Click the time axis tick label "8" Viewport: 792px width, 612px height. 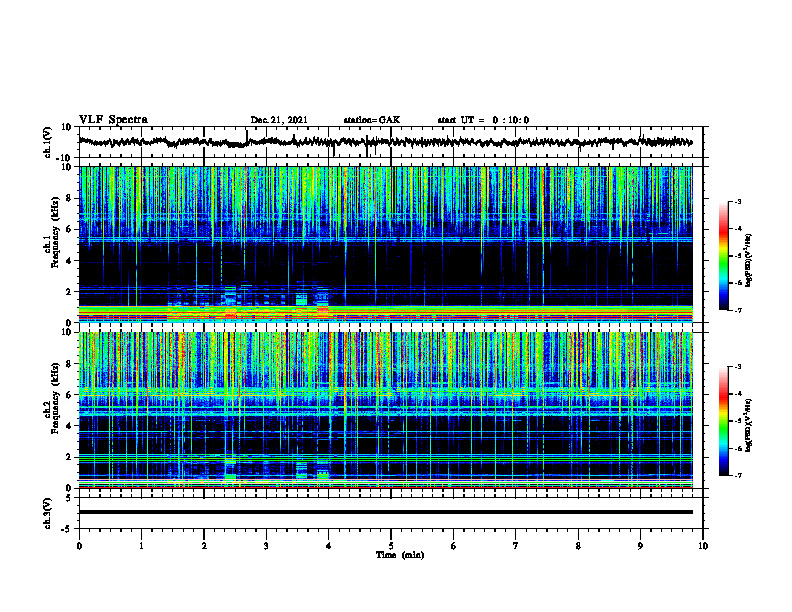point(578,546)
